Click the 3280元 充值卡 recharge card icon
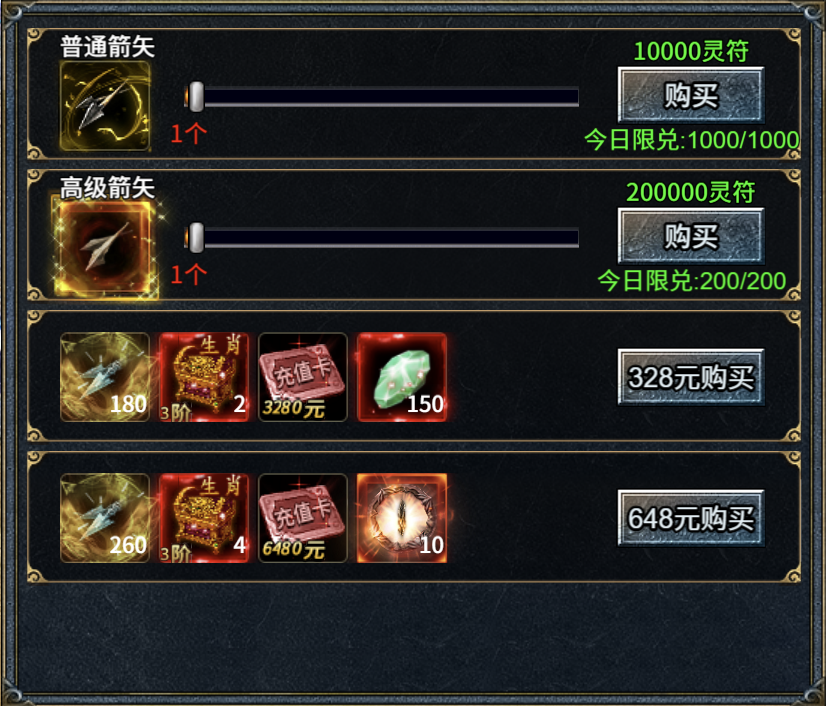The width and height of the screenshot is (826, 706). pos(303,377)
